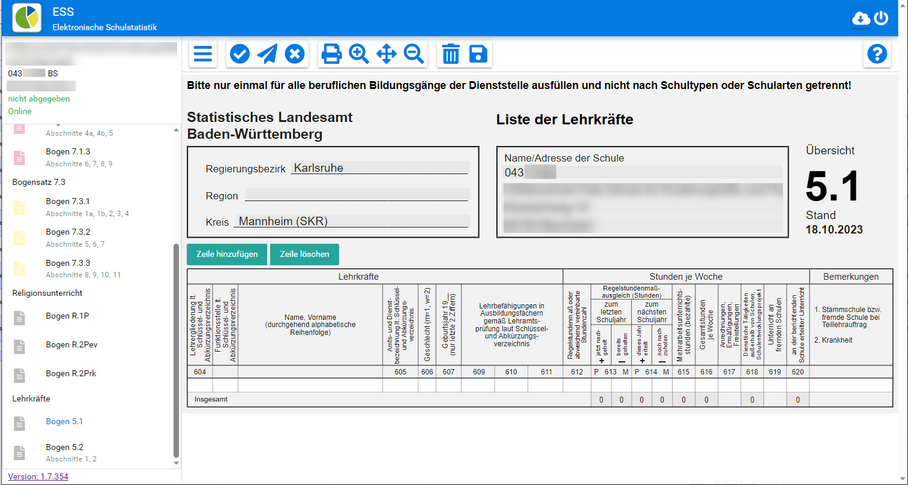Click the yellow icon beside Bogen 7.3.2
908x485 pixels.
pos(20,238)
